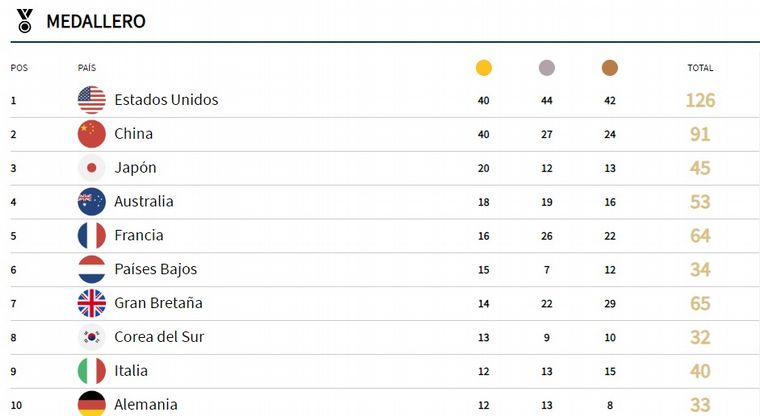Click the Germany flag icon
Viewport: 760px width, 416px height.
tap(92, 403)
